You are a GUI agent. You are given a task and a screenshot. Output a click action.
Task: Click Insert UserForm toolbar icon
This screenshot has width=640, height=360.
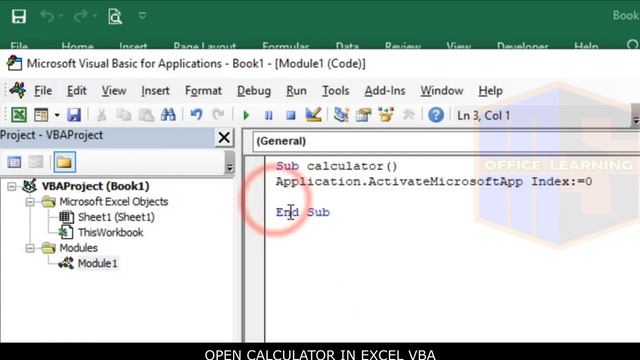point(41,115)
